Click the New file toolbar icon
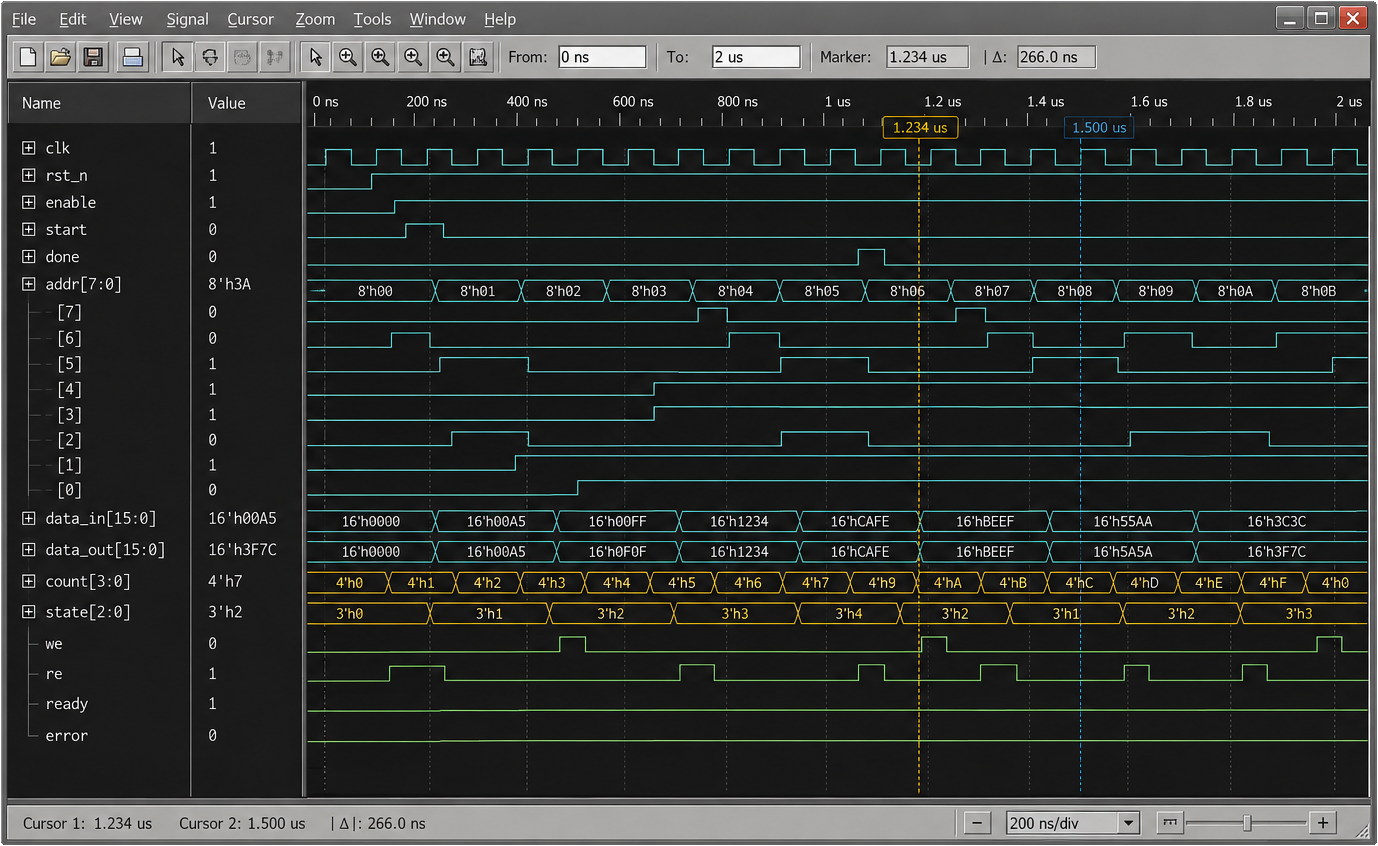This screenshot has width=1378, height=846. click(28, 57)
